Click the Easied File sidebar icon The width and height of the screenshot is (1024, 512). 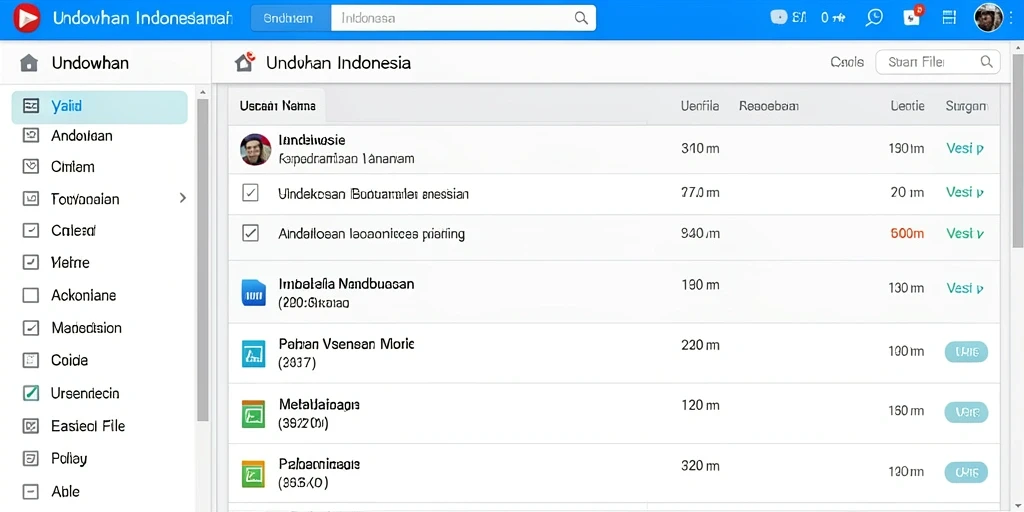tap(31, 426)
